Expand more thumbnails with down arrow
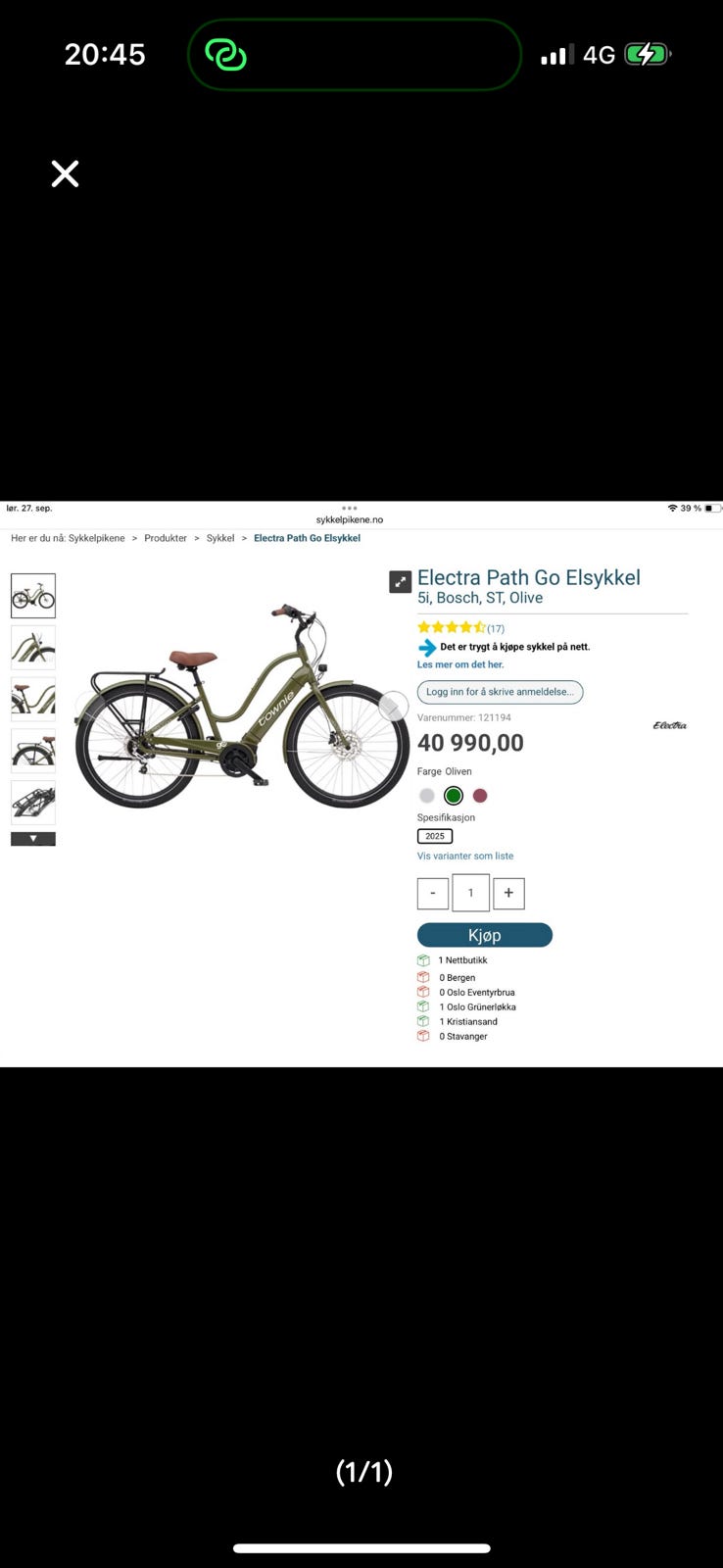The height and width of the screenshot is (1568, 723). pos(33,839)
